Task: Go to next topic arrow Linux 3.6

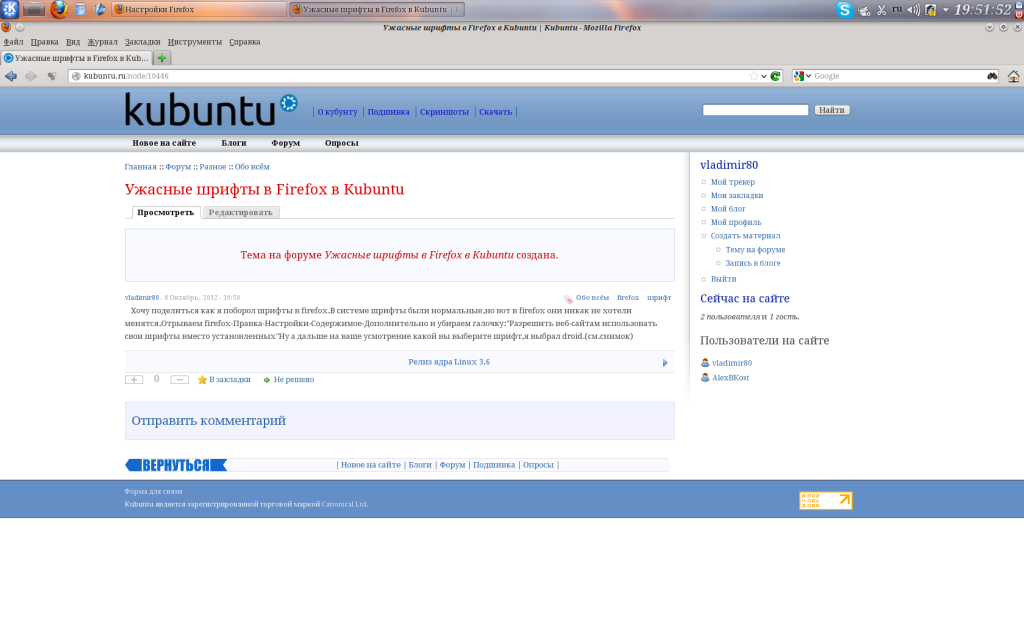Action: 665,362
